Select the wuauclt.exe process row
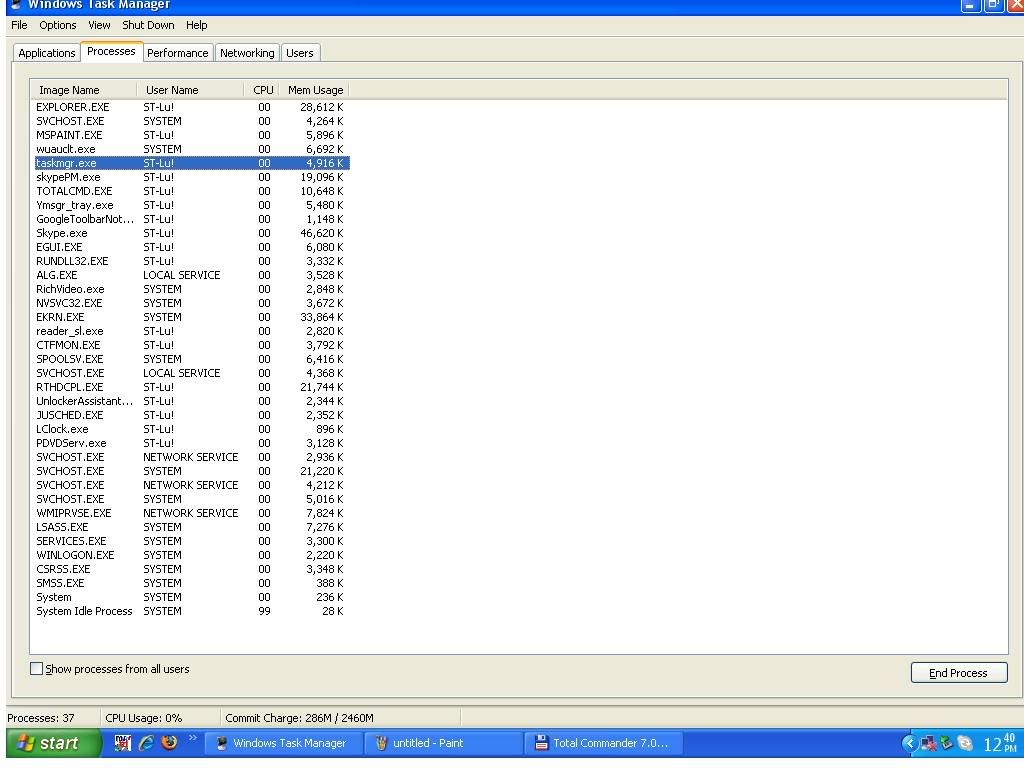The image size is (1024, 768). (x=192, y=149)
